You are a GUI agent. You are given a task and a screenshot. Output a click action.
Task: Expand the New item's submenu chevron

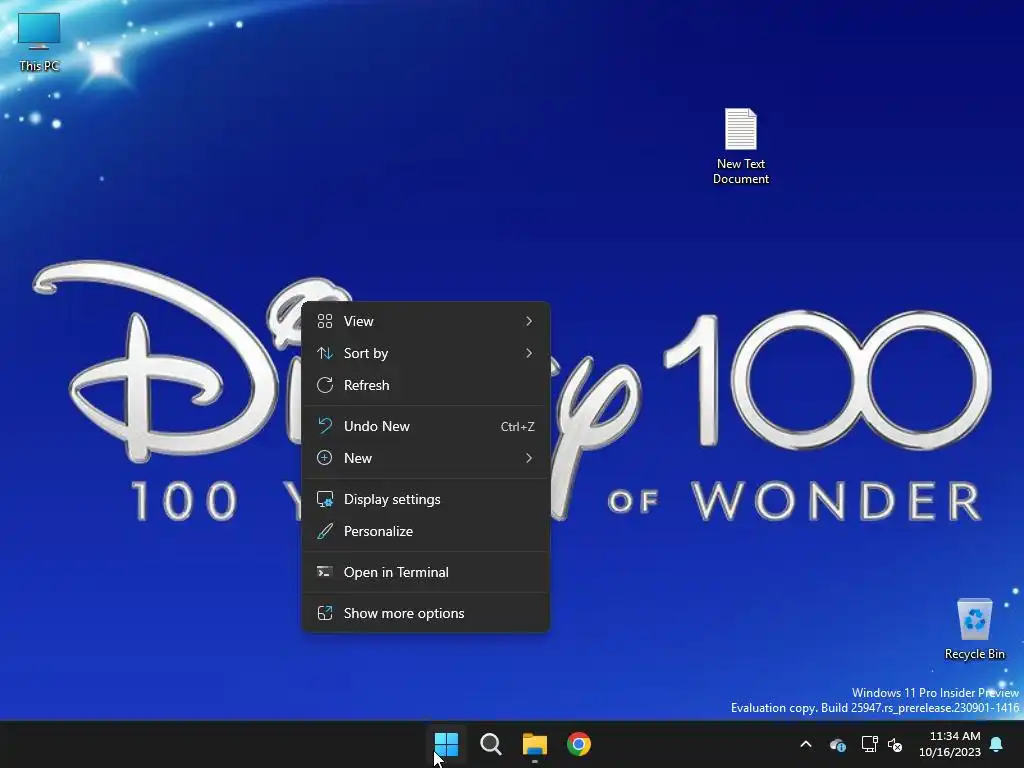(x=529, y=458)
